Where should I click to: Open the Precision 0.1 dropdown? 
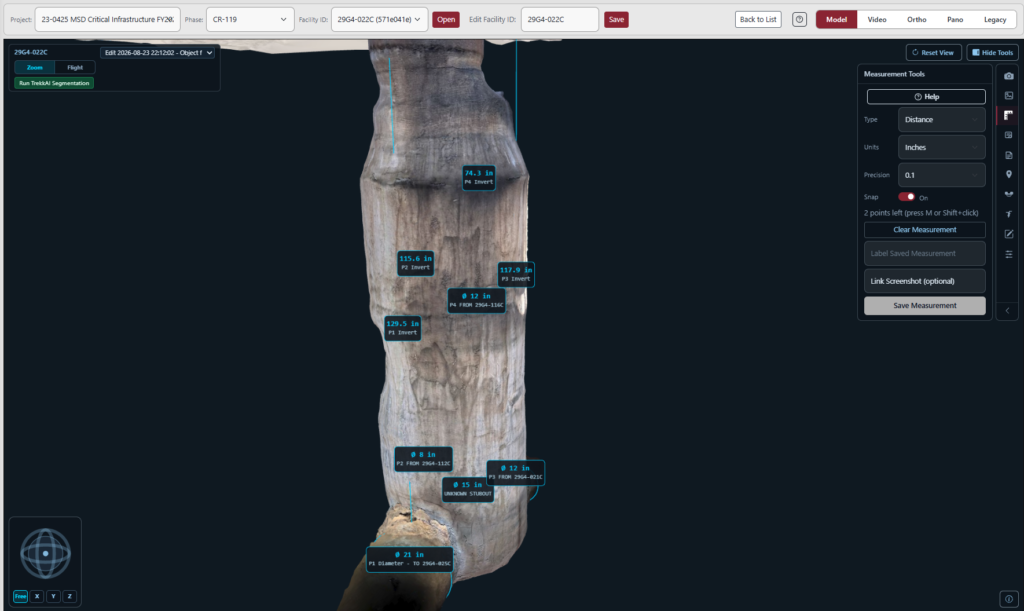[941, 175]
